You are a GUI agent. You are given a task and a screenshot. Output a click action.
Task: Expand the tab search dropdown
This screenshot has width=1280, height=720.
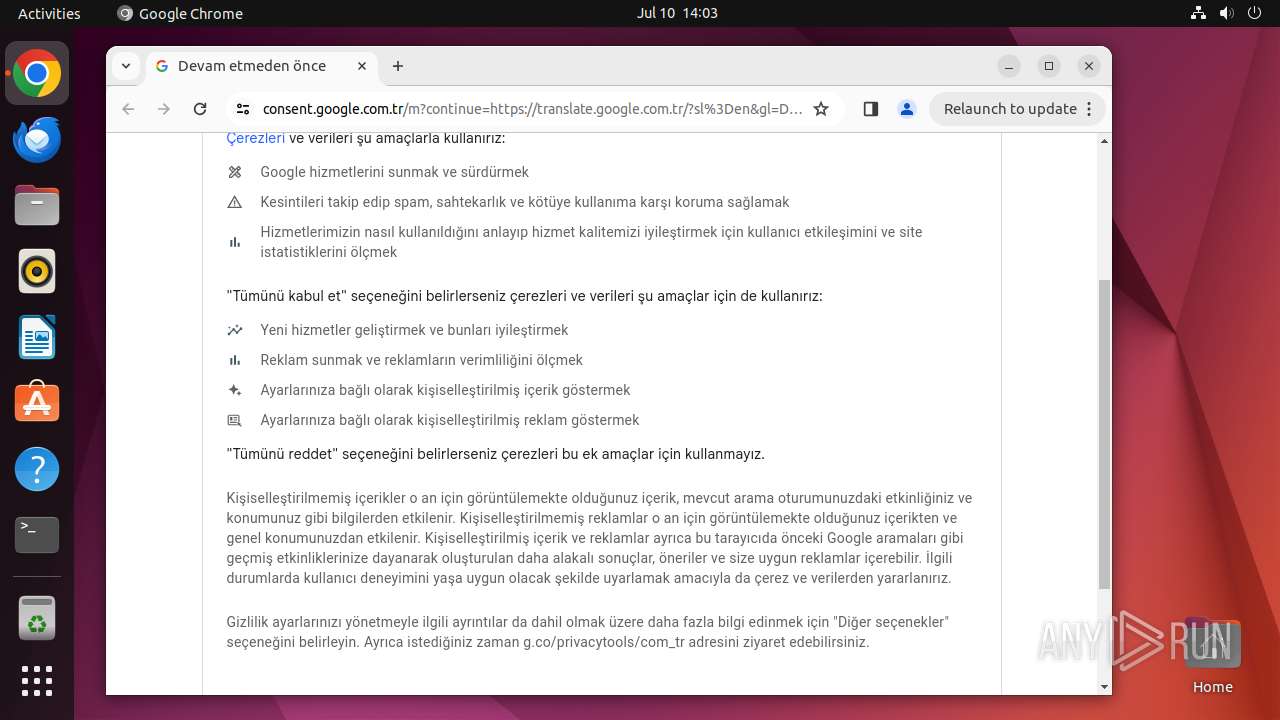125,66
